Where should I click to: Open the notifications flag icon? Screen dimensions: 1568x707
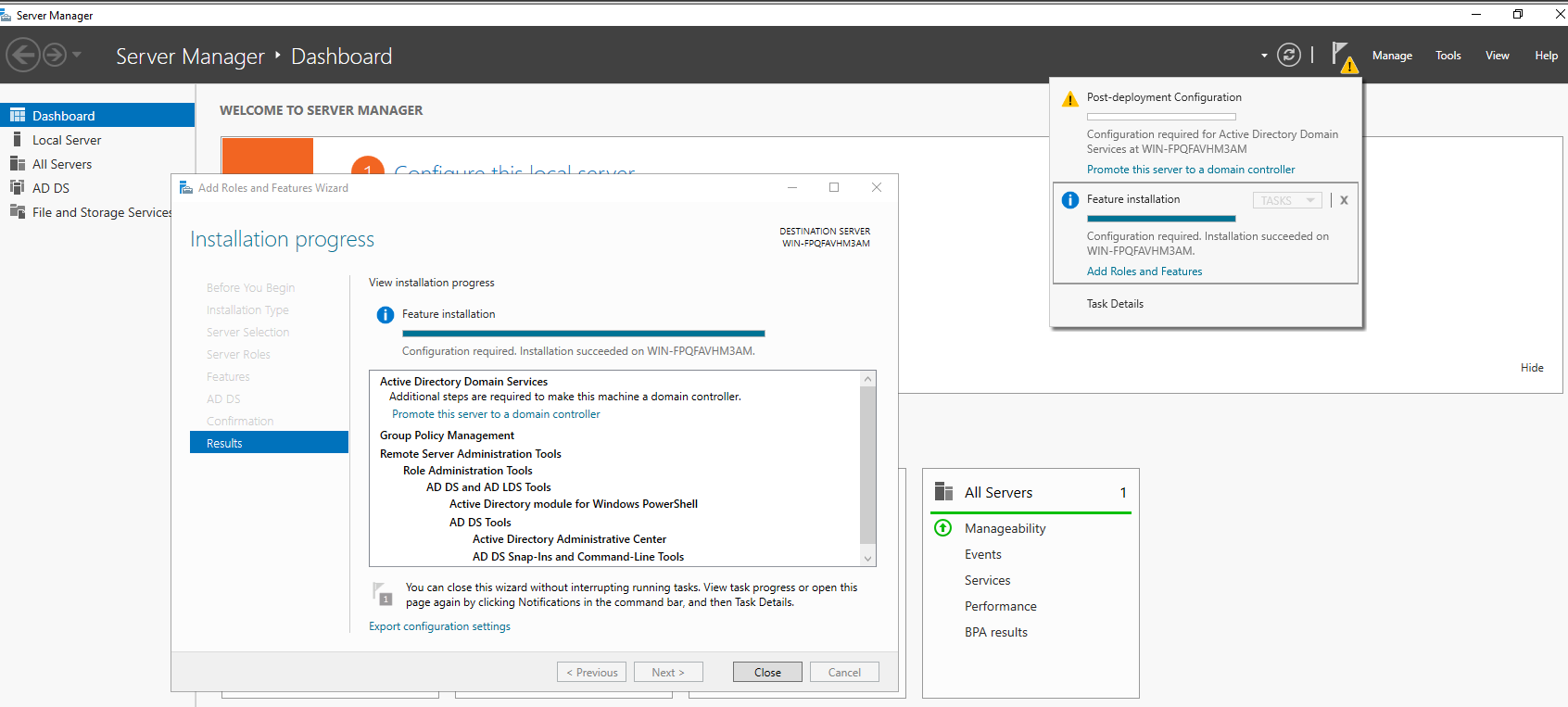coord(1343,57)
